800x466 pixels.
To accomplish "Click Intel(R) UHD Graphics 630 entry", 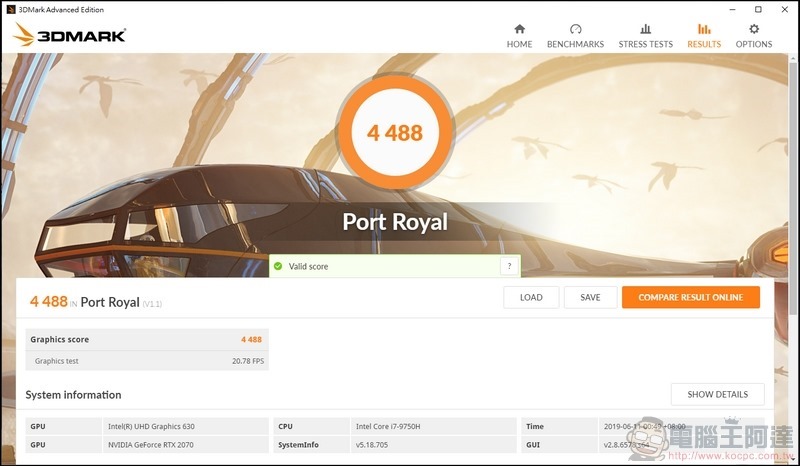I will (151, 426).
